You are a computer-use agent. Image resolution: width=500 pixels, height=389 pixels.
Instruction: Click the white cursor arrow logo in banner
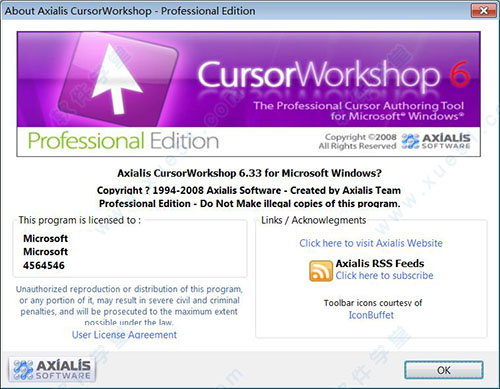coord(116,79)
